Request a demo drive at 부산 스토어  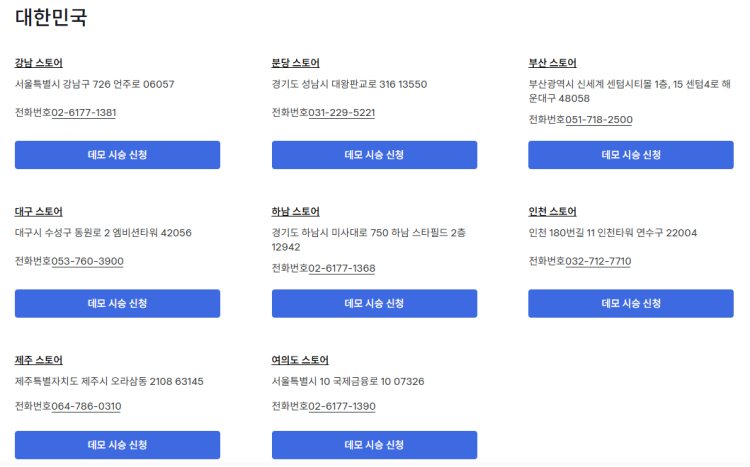point(631,155)
